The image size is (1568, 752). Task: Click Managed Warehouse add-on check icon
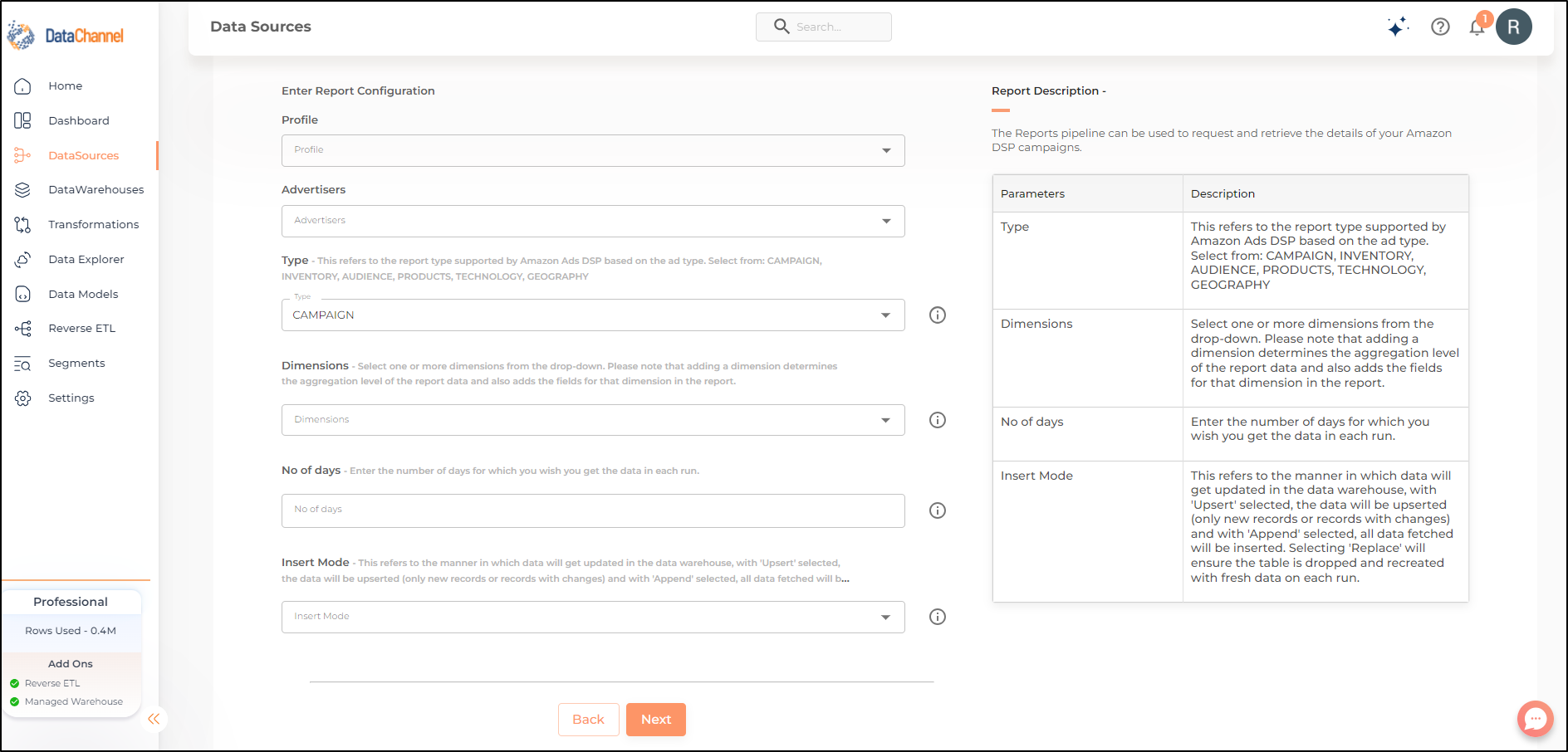pos(14,702)
